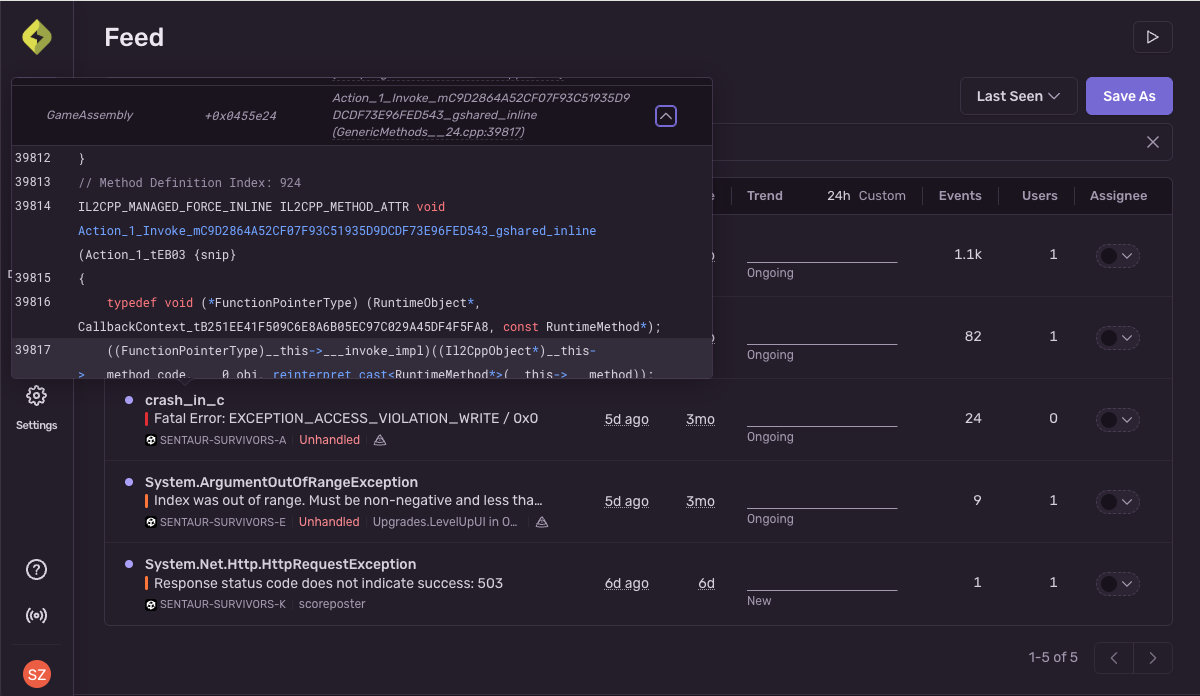Image resolution: width=1200 pixels, height=696 pixels.
Task: Click the broadcast icon above the avatar
Action: (x=36, y=615)
